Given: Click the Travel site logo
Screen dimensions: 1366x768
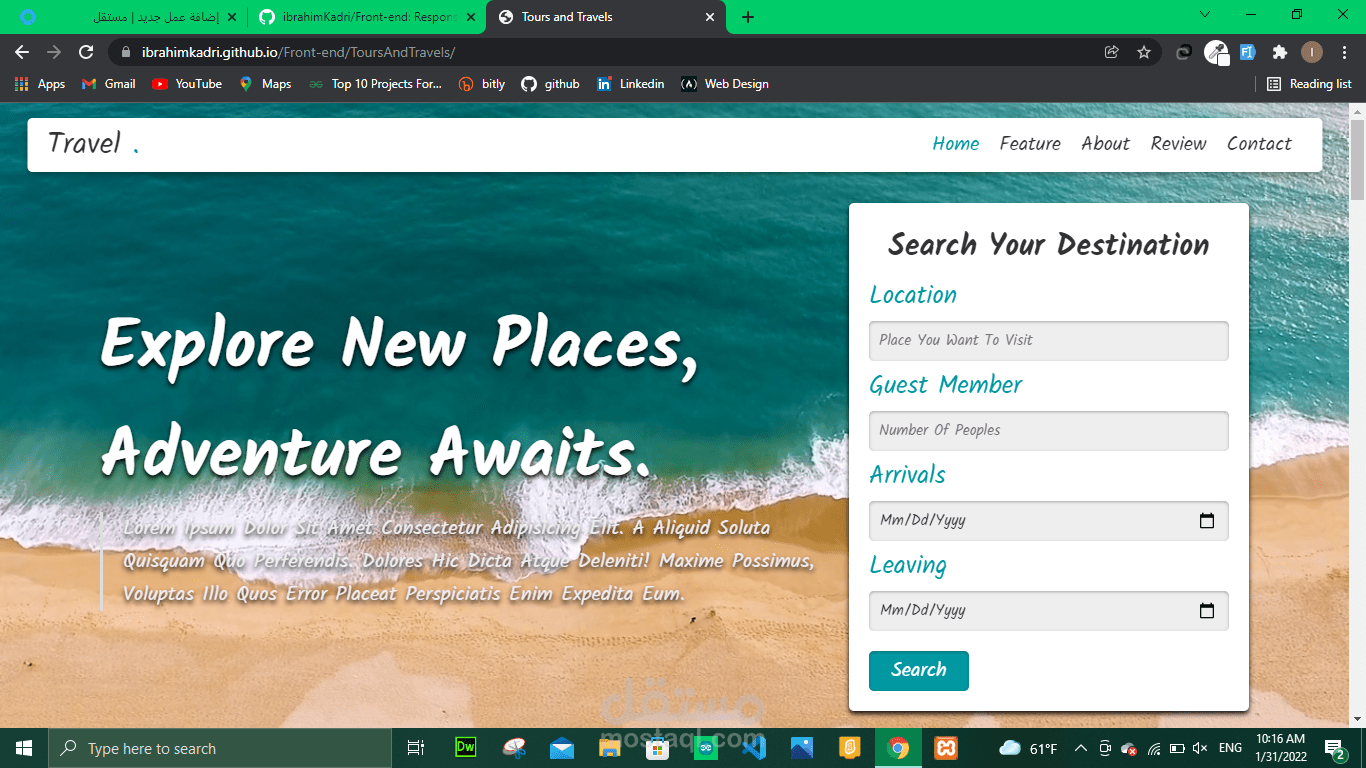Looking at the screenshot, I should (x=93, y=144).
